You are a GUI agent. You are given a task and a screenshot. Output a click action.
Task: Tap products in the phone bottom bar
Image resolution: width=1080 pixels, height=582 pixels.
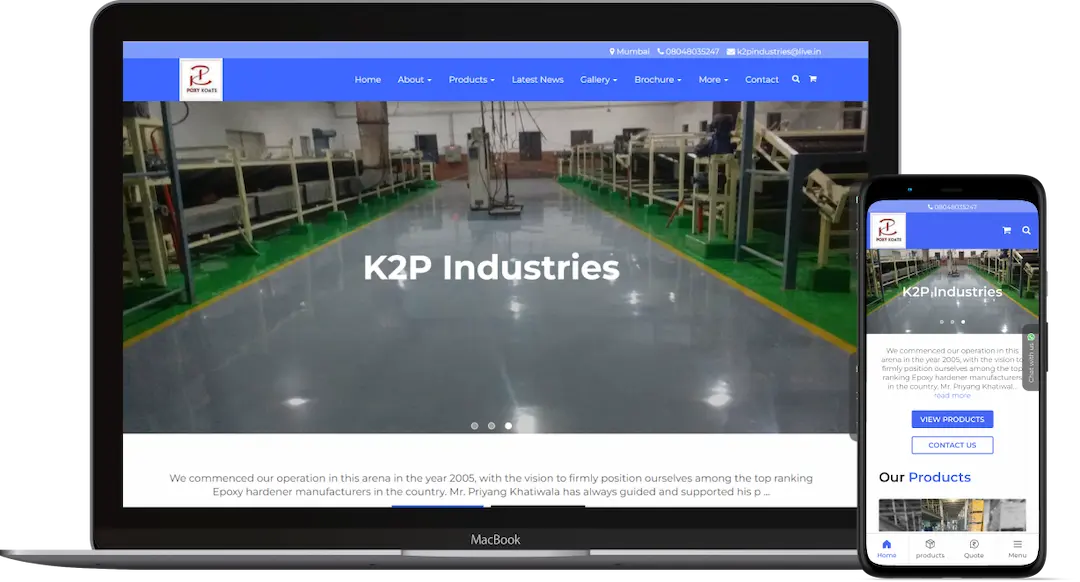(x=930, y=549)
